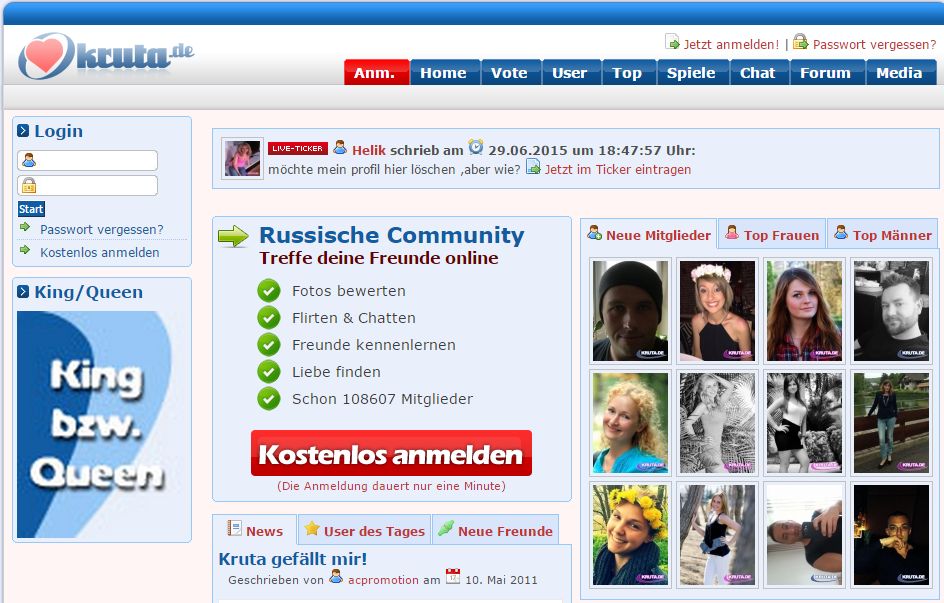Click the woman icon on Top Frauen tab
Viewport: 944px width, 603px height.
click(732, 233)
